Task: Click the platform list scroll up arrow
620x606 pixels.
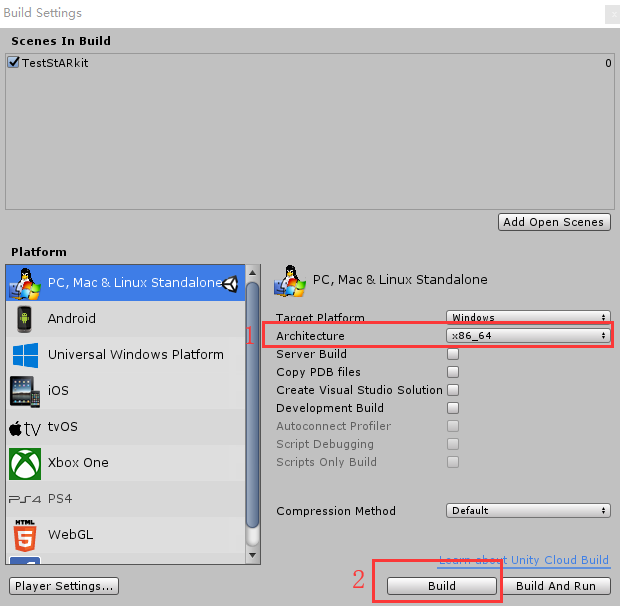Action: 252,273
